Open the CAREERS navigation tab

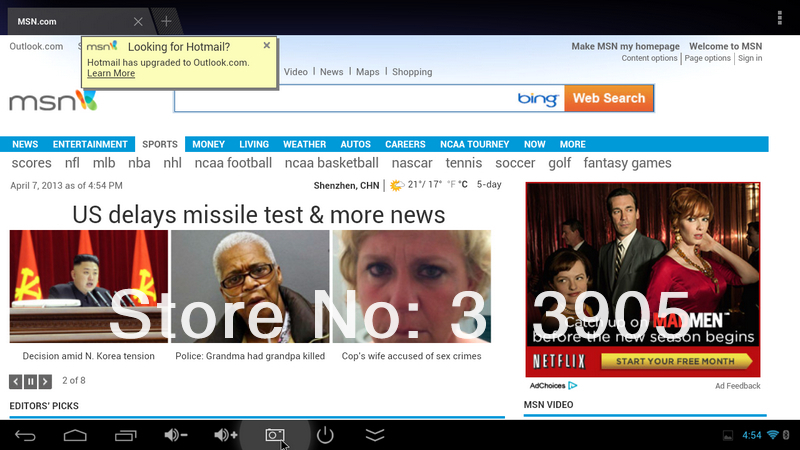click(405, 144)
